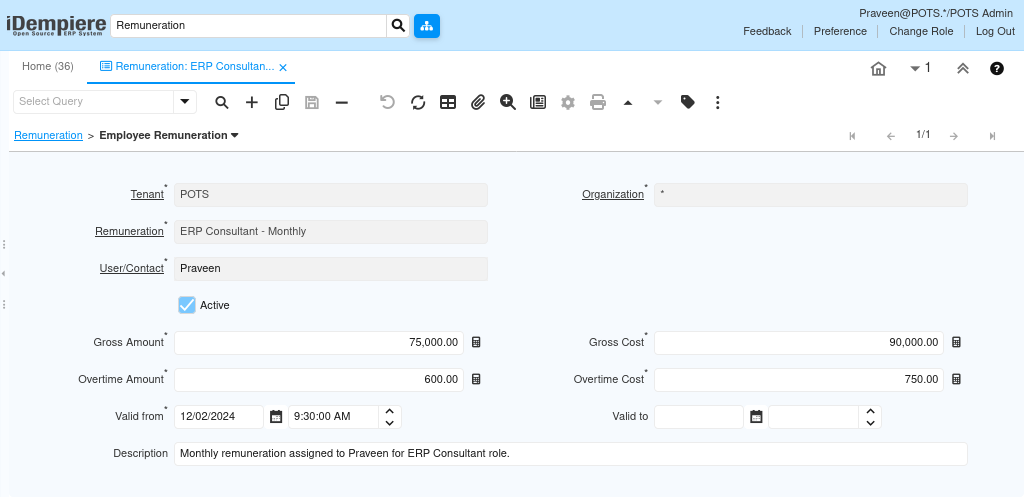1024x497 pixels.
Task: Open calculator for Overtime Cost
Action: [x=956, y=379]
